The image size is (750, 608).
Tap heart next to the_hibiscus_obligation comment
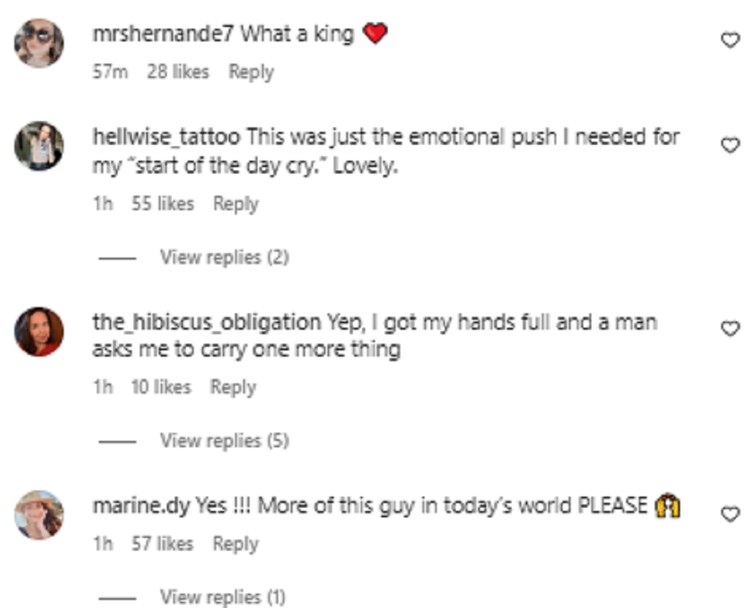[x=730, y=328]
